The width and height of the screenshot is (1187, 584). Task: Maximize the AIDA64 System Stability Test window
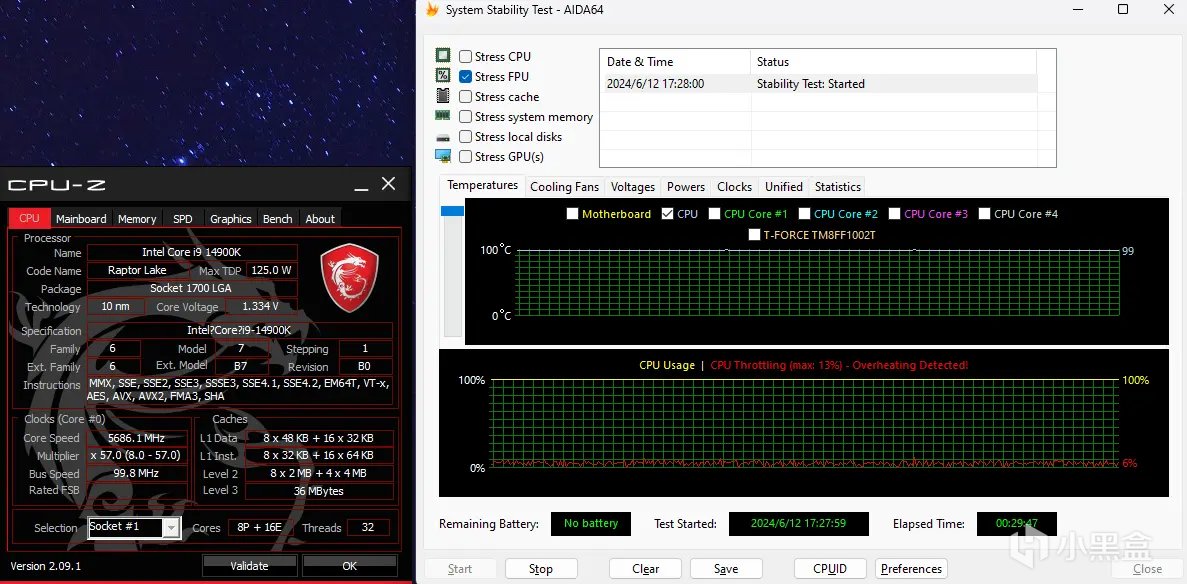click(x=1123, y=9)
